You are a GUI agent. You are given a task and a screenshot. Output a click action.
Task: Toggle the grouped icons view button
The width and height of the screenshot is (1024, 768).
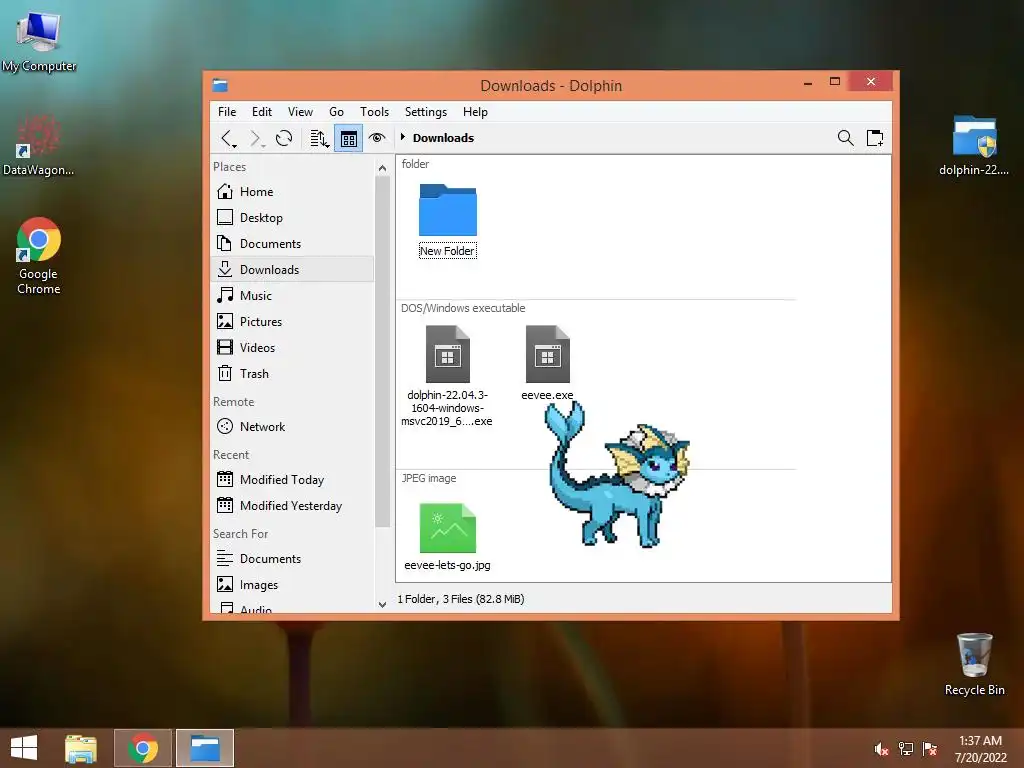click(348, 138)
